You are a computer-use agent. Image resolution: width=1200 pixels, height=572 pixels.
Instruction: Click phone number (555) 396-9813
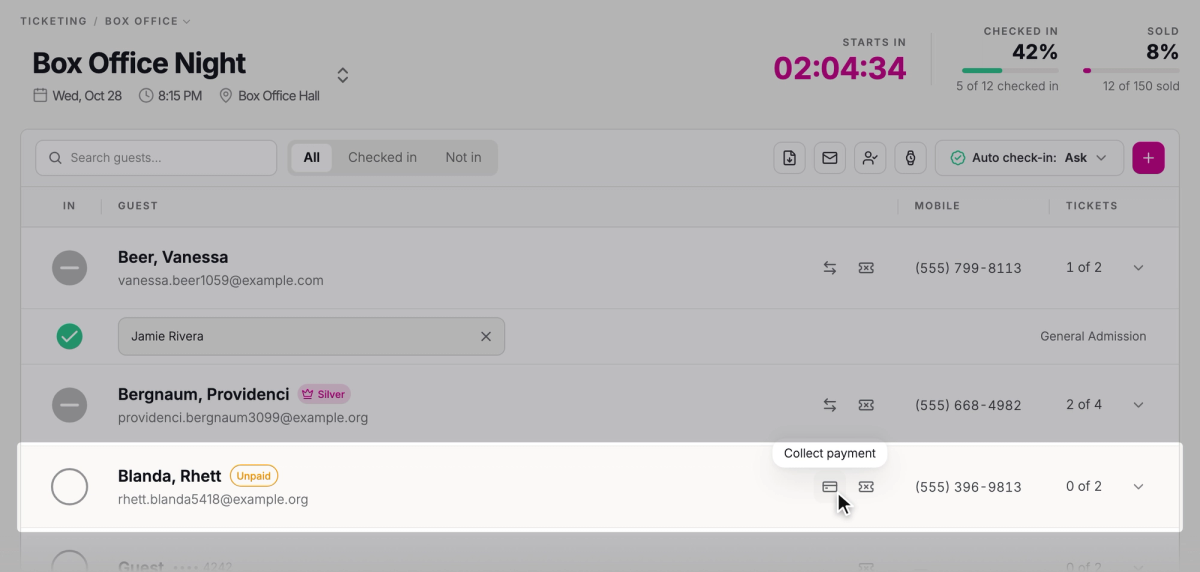coord(968,487)
